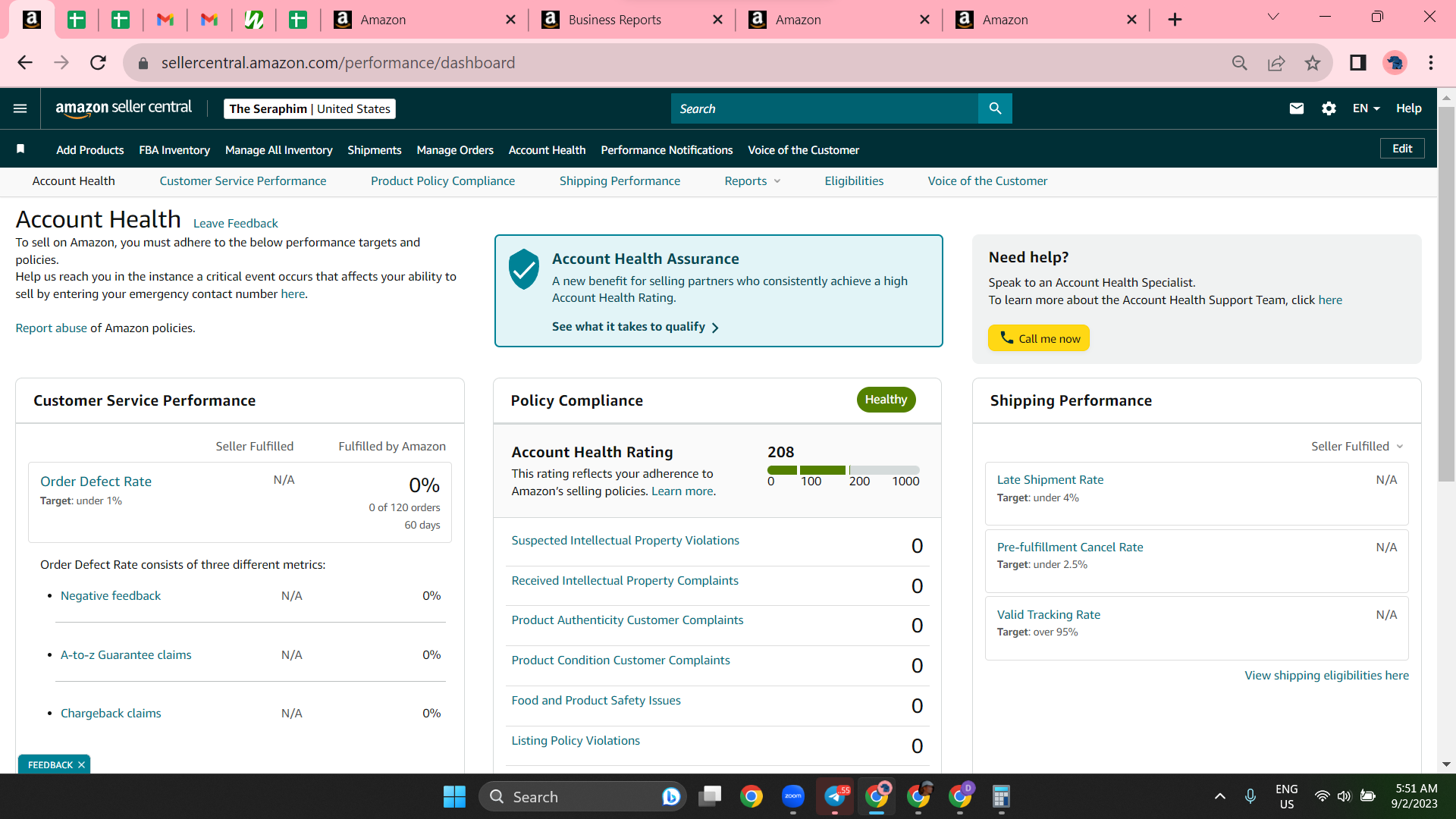Click the share page icon in address bar

(x=1276, y=63)
